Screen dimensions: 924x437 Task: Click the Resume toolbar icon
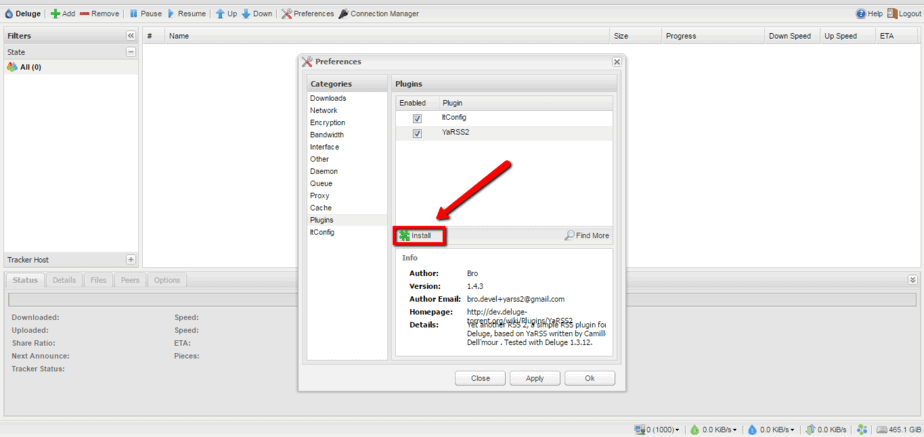click(x=171, y=14)
